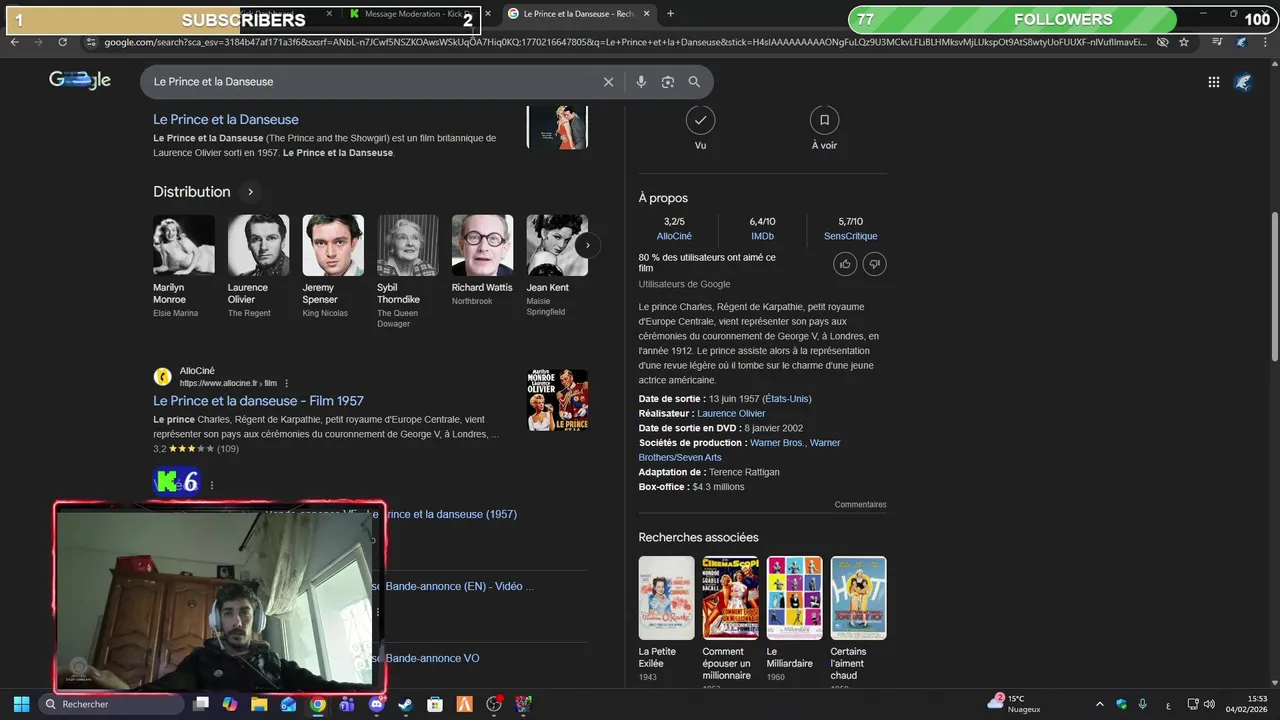The width and height of the screenshot is (1280, 720).
Task: Switch to Chrome on the taskbar
Action: [x=318, y=704]
